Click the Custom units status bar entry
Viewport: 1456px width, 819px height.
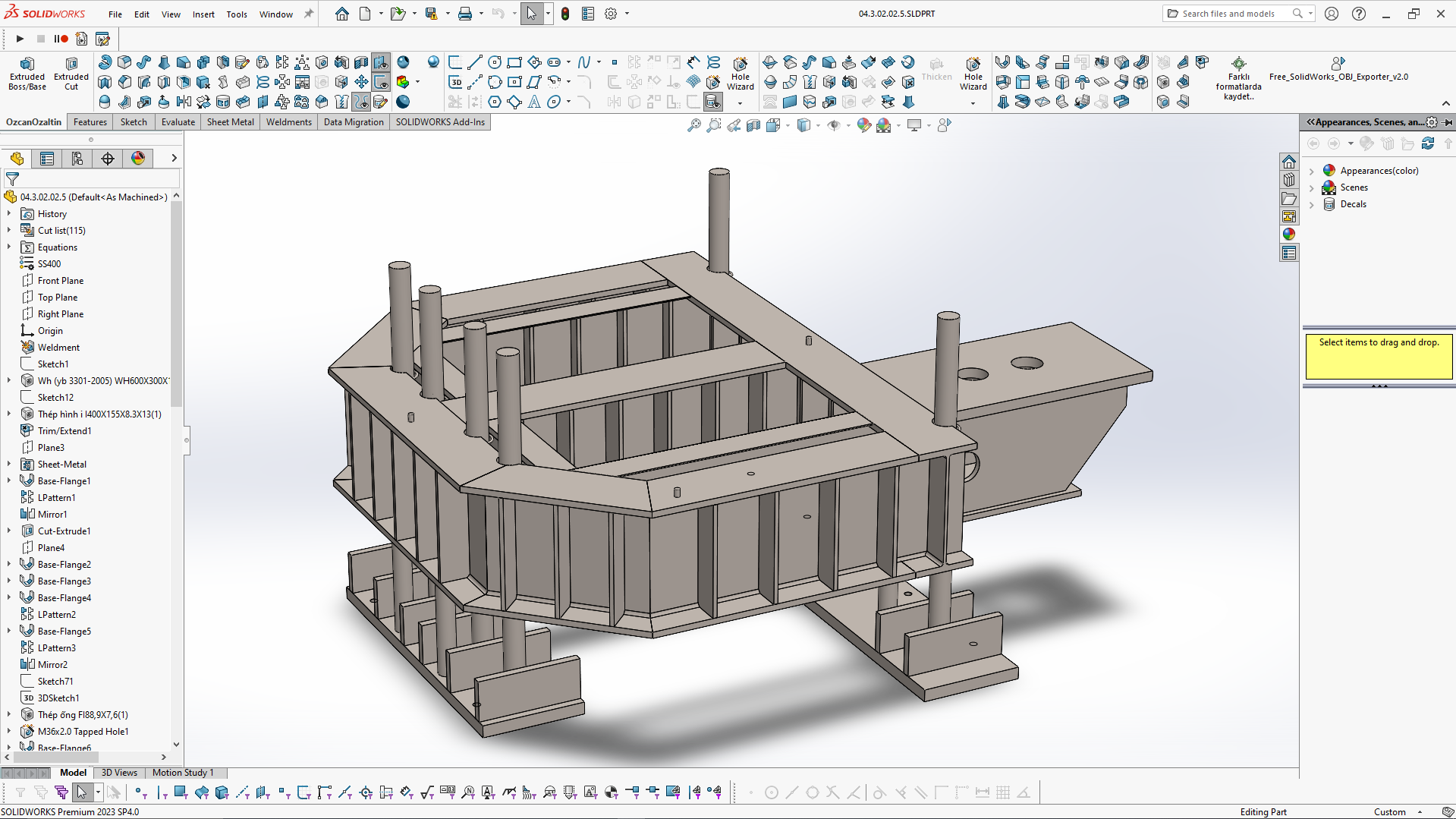[1389, 812]
